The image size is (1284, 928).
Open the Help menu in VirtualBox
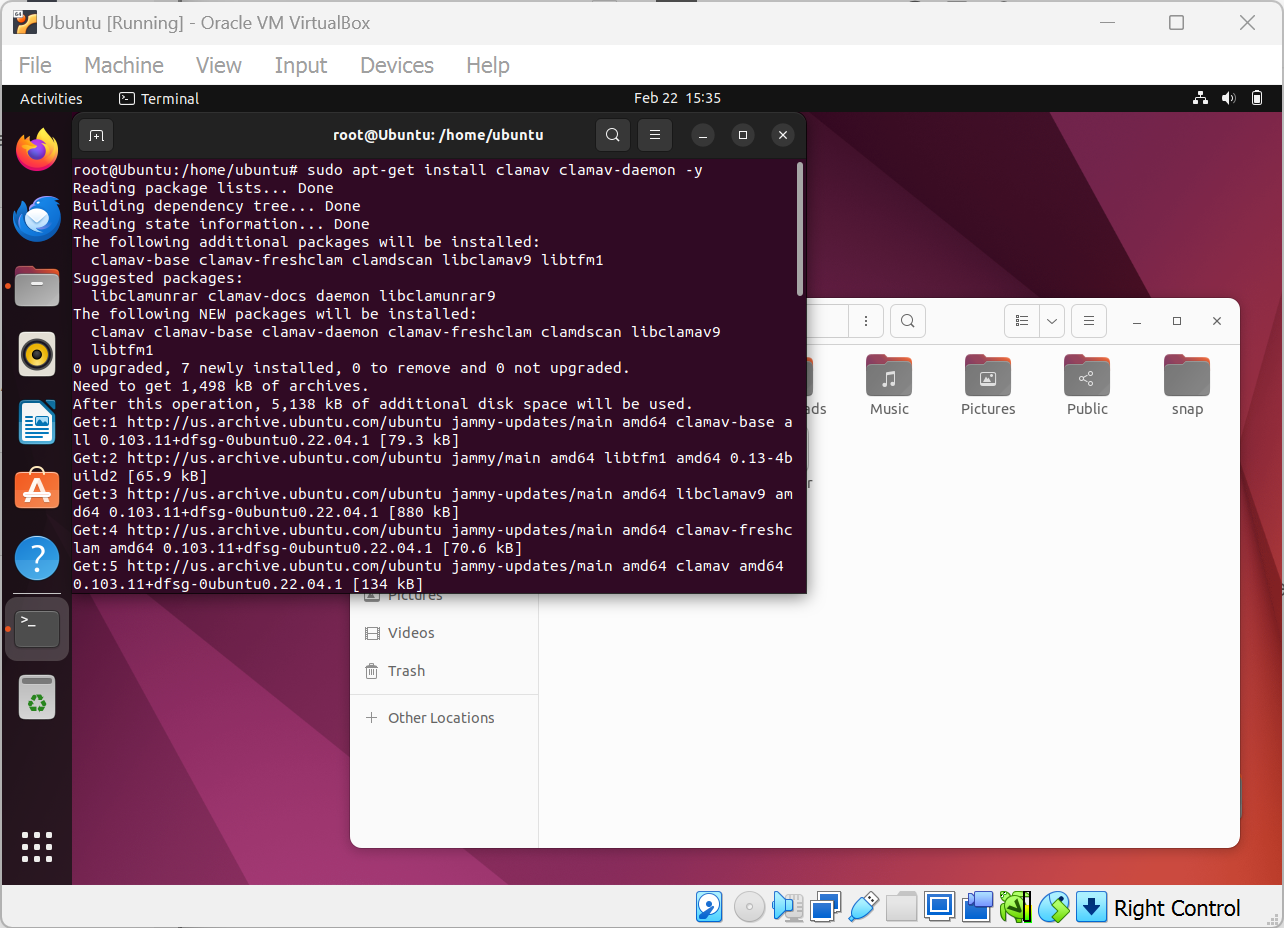[488, 65]
